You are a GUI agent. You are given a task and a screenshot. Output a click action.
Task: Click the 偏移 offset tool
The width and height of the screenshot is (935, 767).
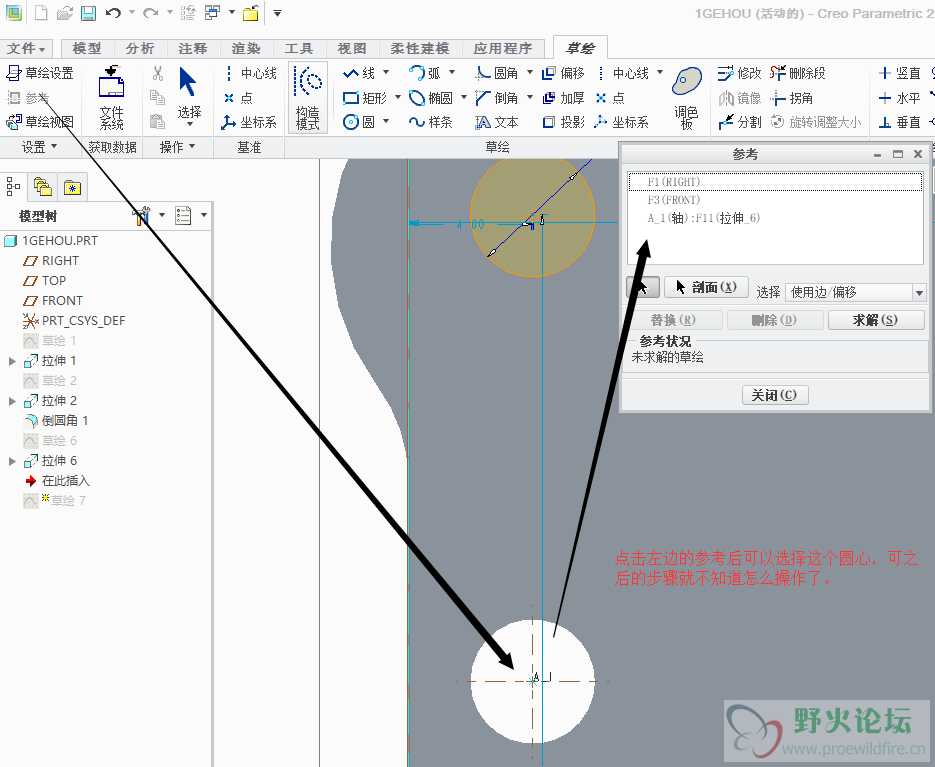point(564,73)
